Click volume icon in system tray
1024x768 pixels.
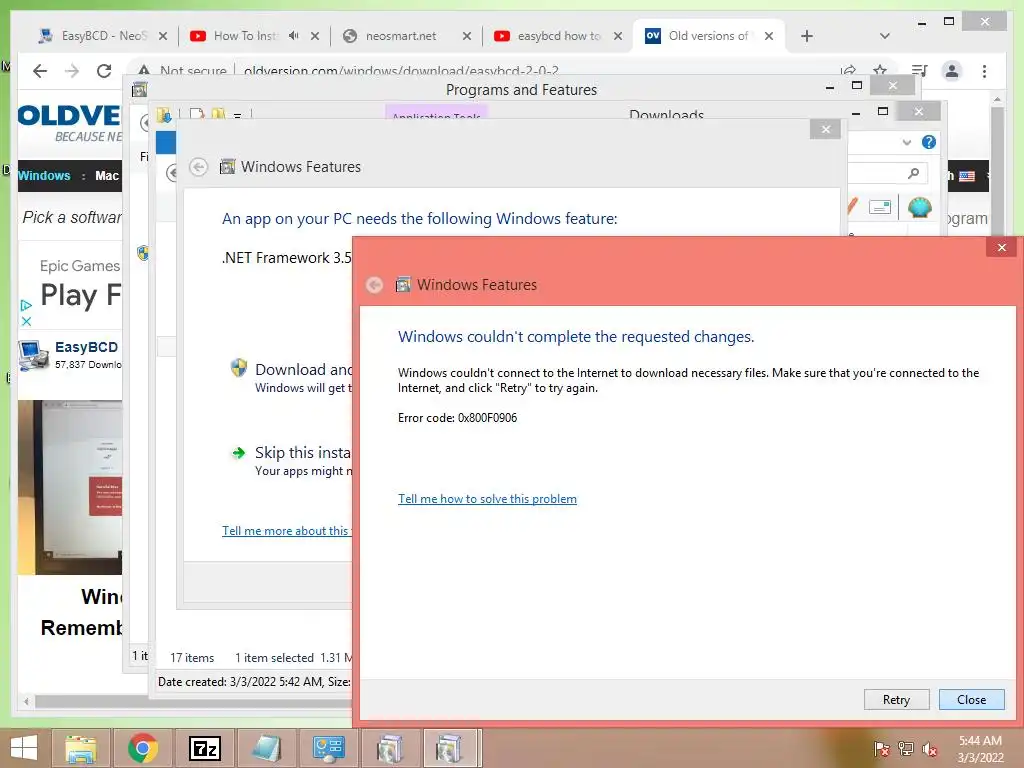(x=929, y=749)
